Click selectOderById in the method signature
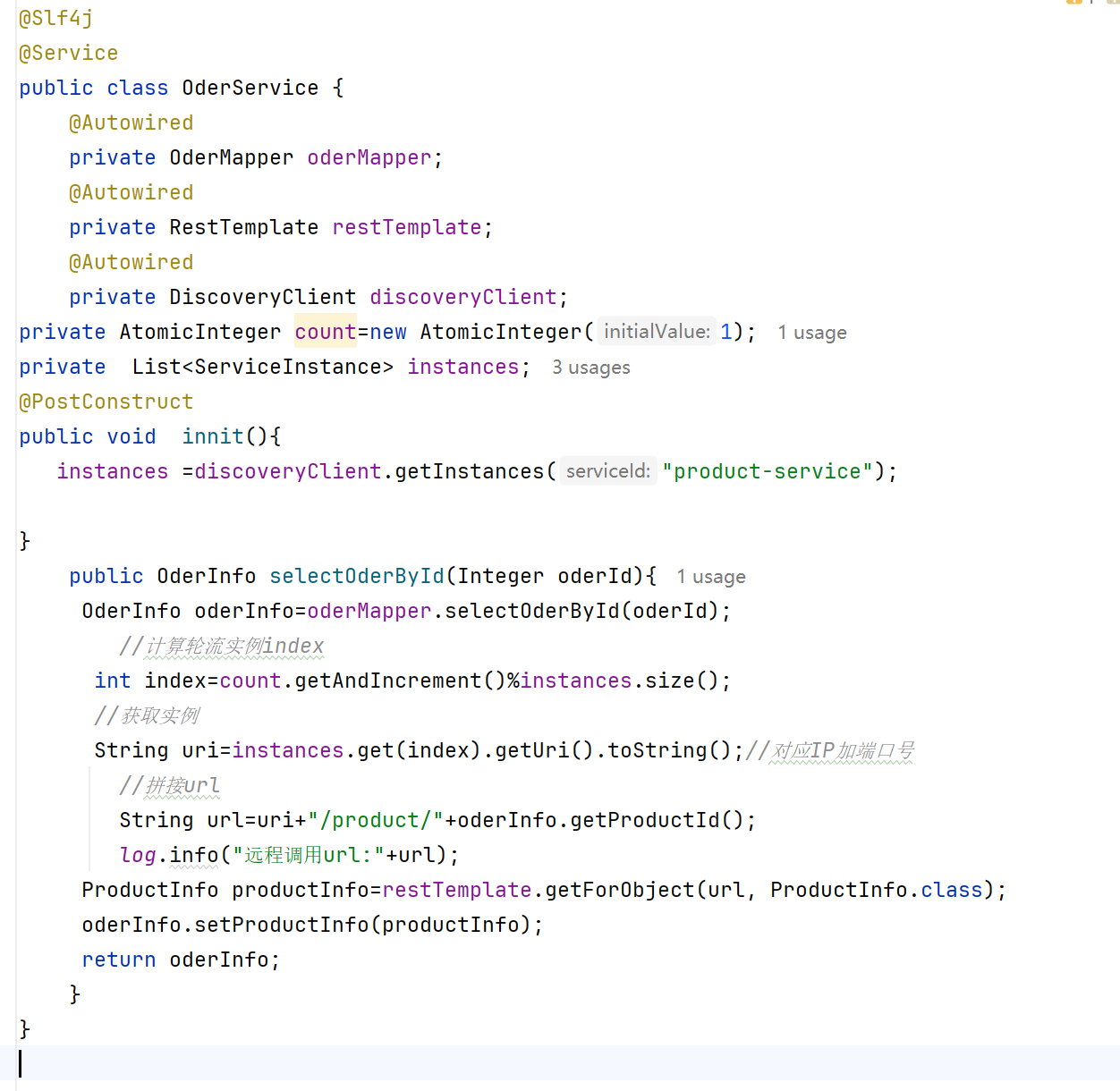1120x1091 pixels. [357, 576]
